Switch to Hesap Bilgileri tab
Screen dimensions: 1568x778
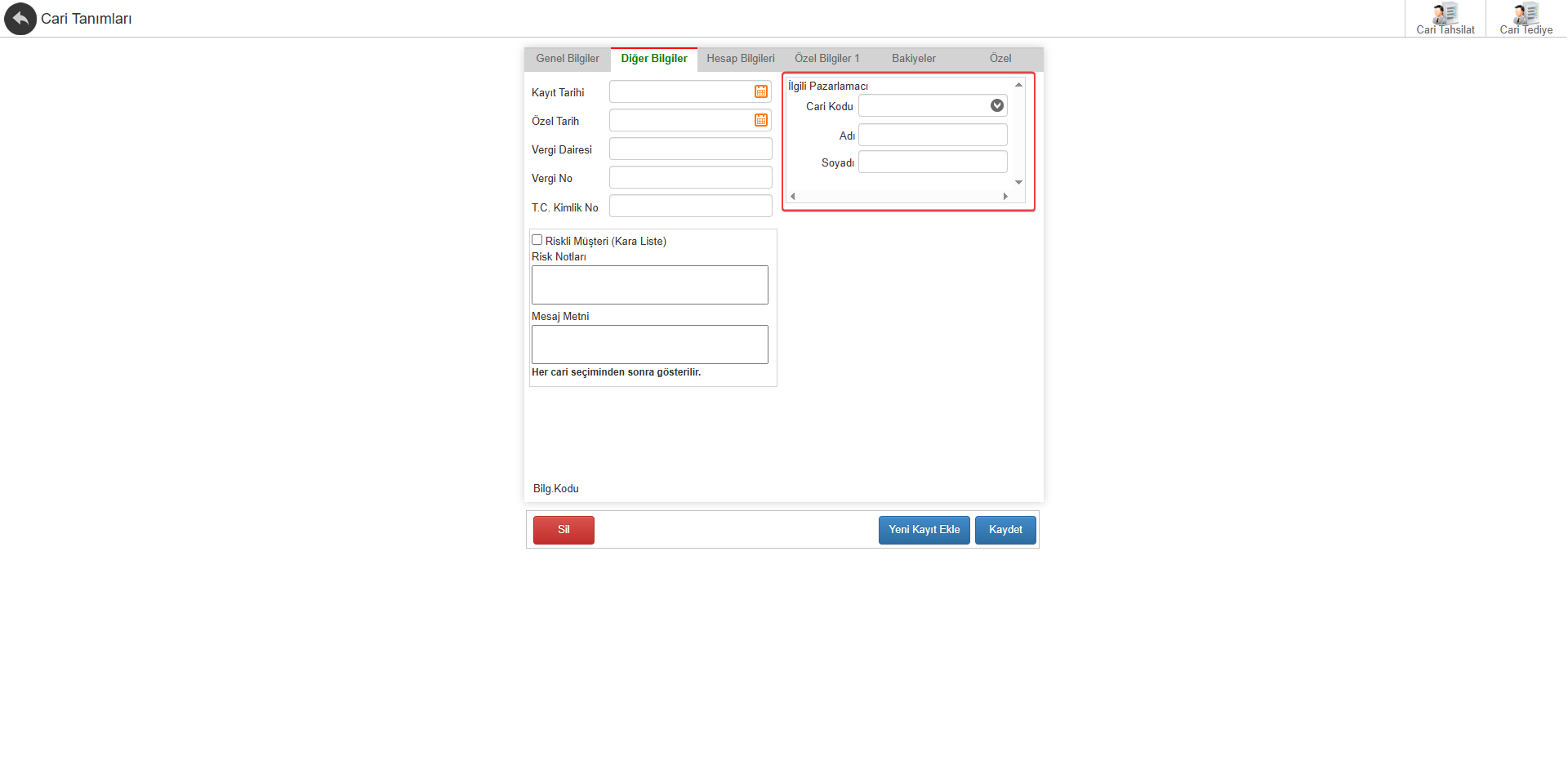point(741,59)
